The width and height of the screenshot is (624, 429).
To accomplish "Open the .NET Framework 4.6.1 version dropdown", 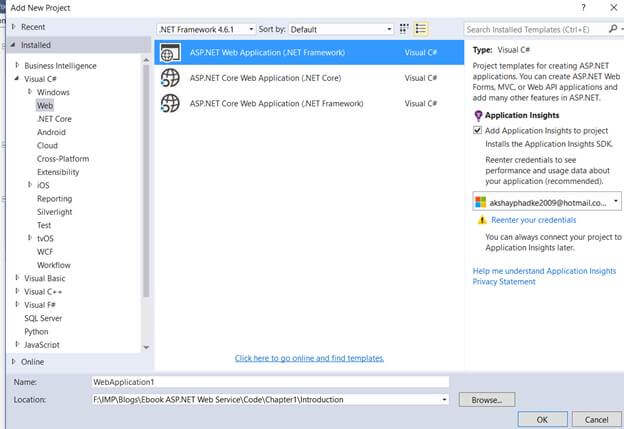I will pyautogui.click(x=207, y=29).
